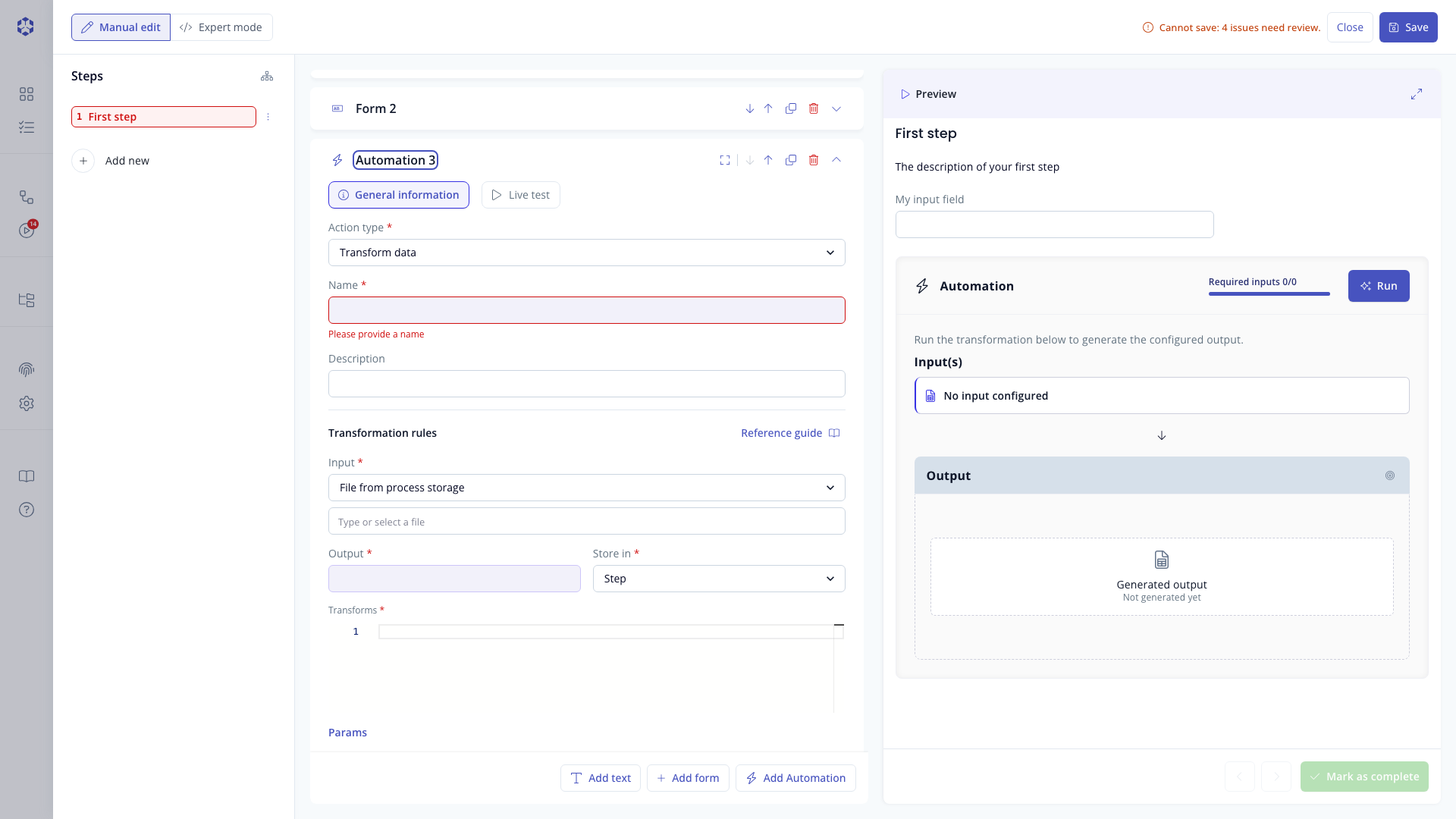Open the workflow connector icon in sidebar
This screenshot has width=1456, height=819.
[x=27, y=197]
